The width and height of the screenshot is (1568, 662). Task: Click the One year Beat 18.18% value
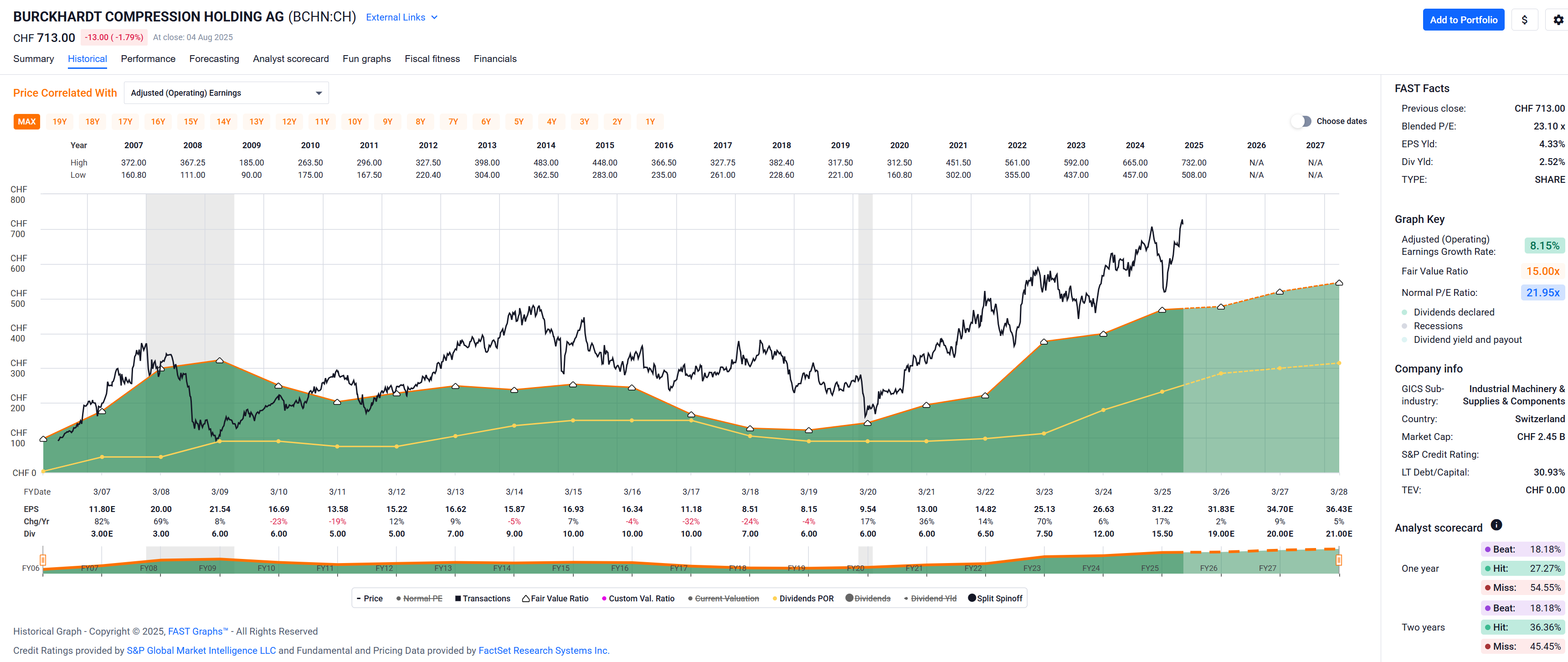pyautogui.click(x=1522, y=549)
